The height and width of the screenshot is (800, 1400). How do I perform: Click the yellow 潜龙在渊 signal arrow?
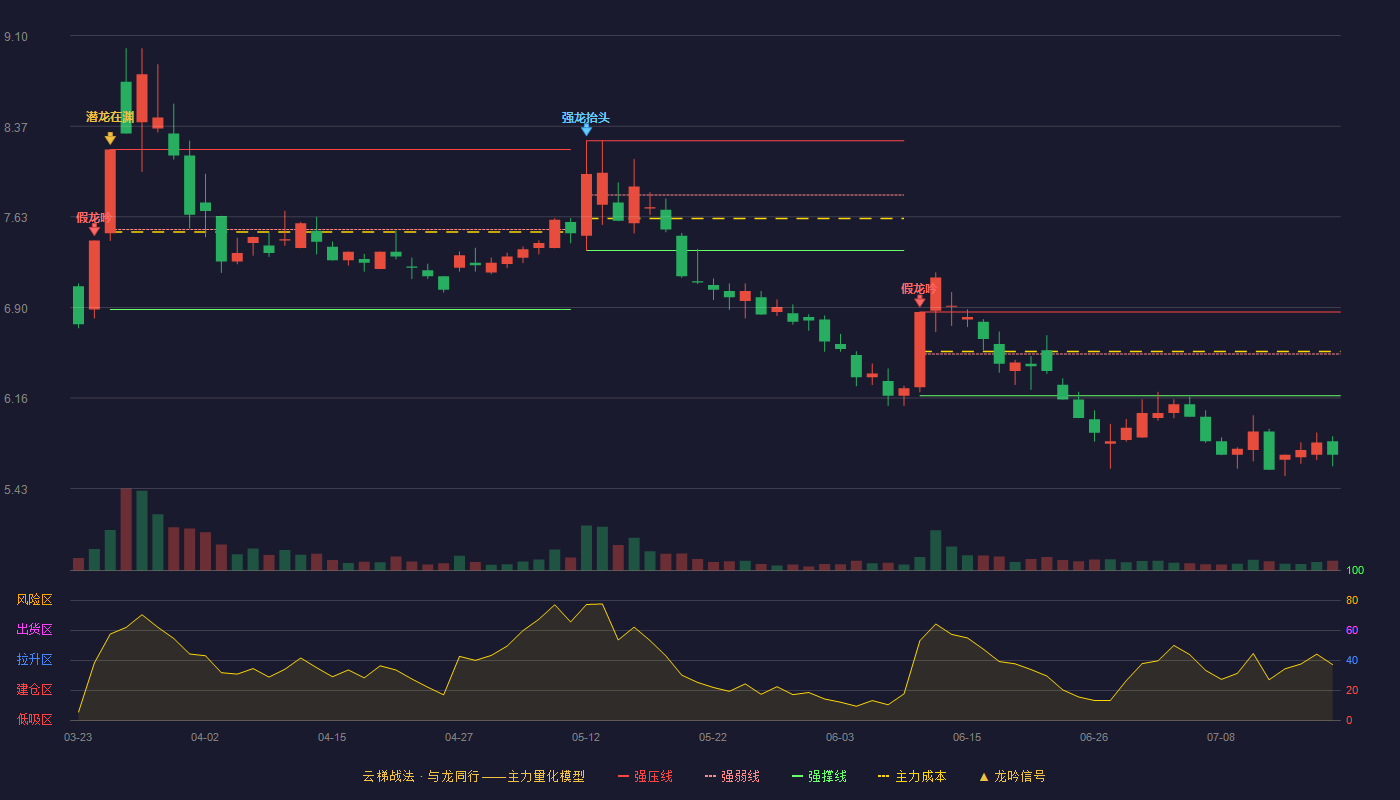[x=110, y=138]
